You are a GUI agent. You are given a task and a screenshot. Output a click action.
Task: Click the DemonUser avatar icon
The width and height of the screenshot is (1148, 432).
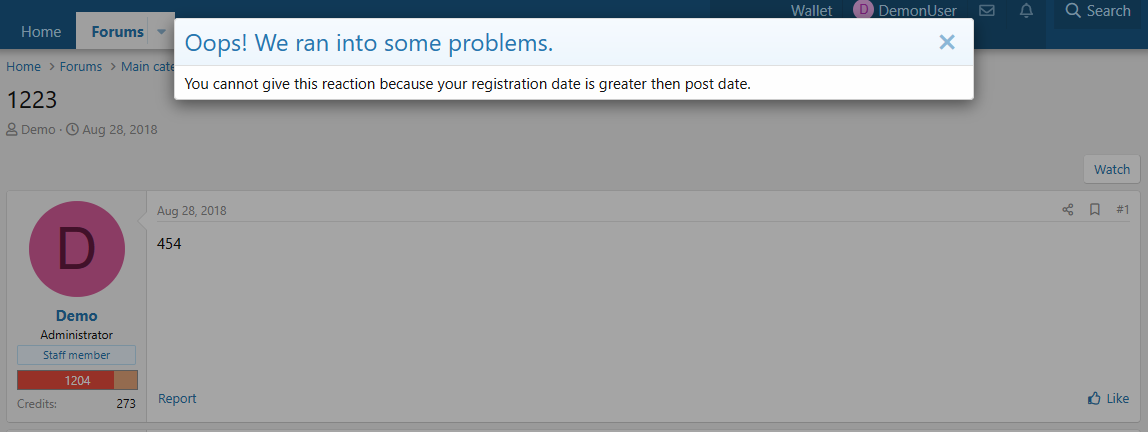pos(863,11)
